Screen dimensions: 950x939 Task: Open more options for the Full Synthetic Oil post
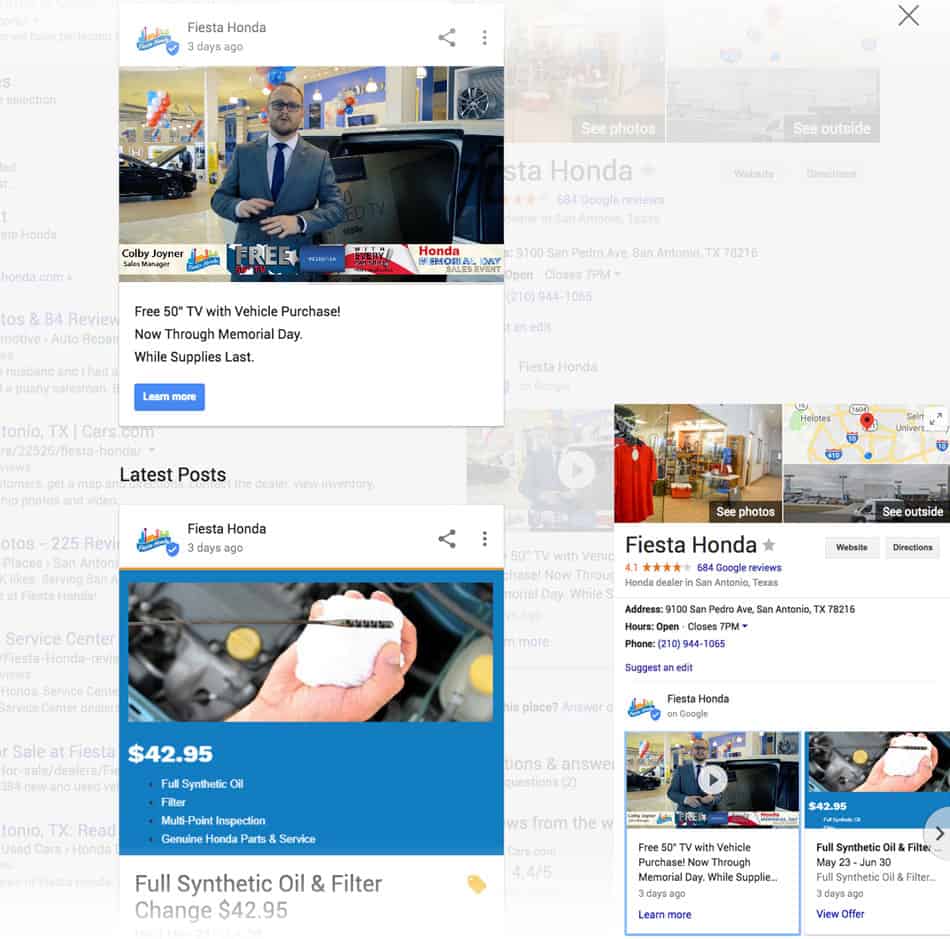point(484,539)
